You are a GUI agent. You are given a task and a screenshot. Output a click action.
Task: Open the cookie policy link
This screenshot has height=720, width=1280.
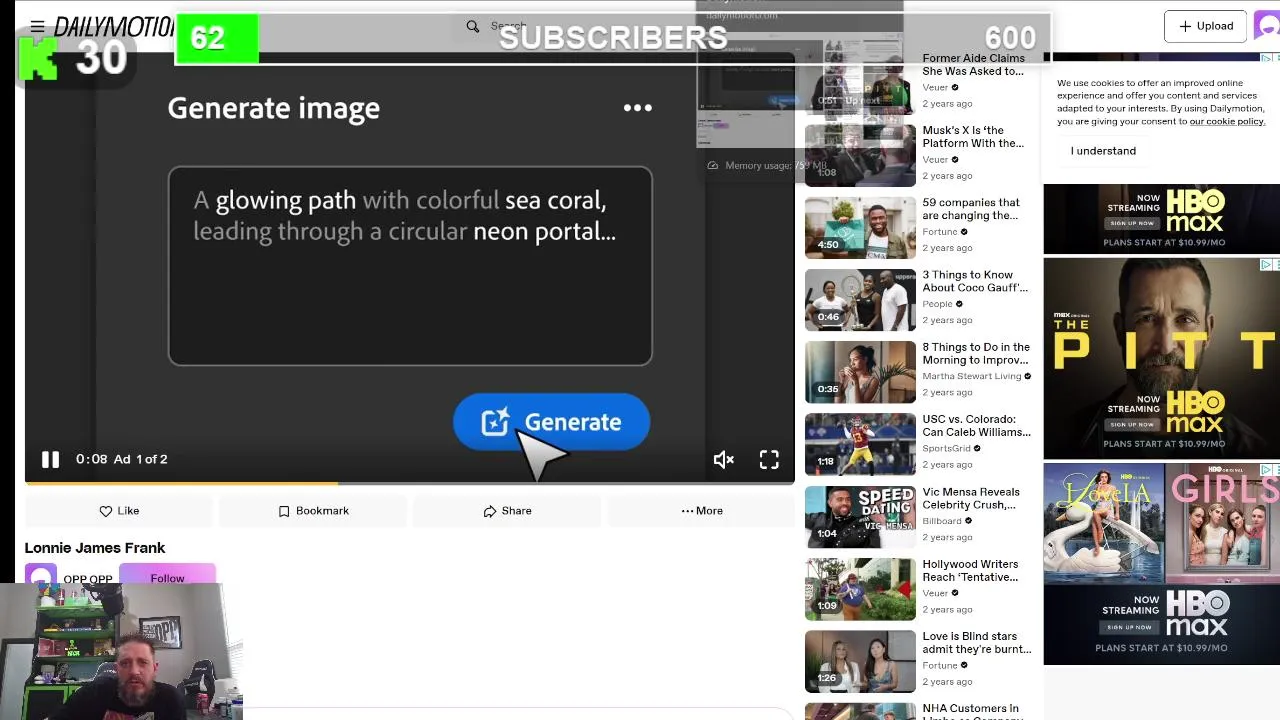1226,121
